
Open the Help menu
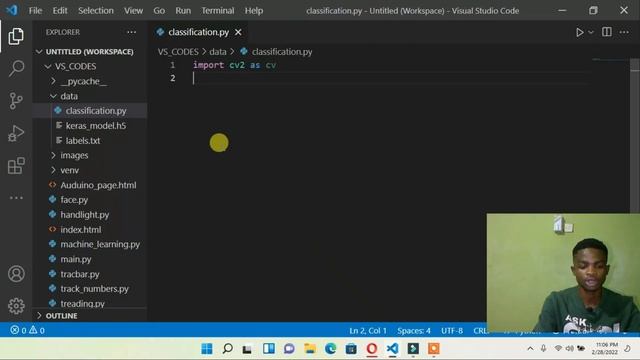coord(254,11)
